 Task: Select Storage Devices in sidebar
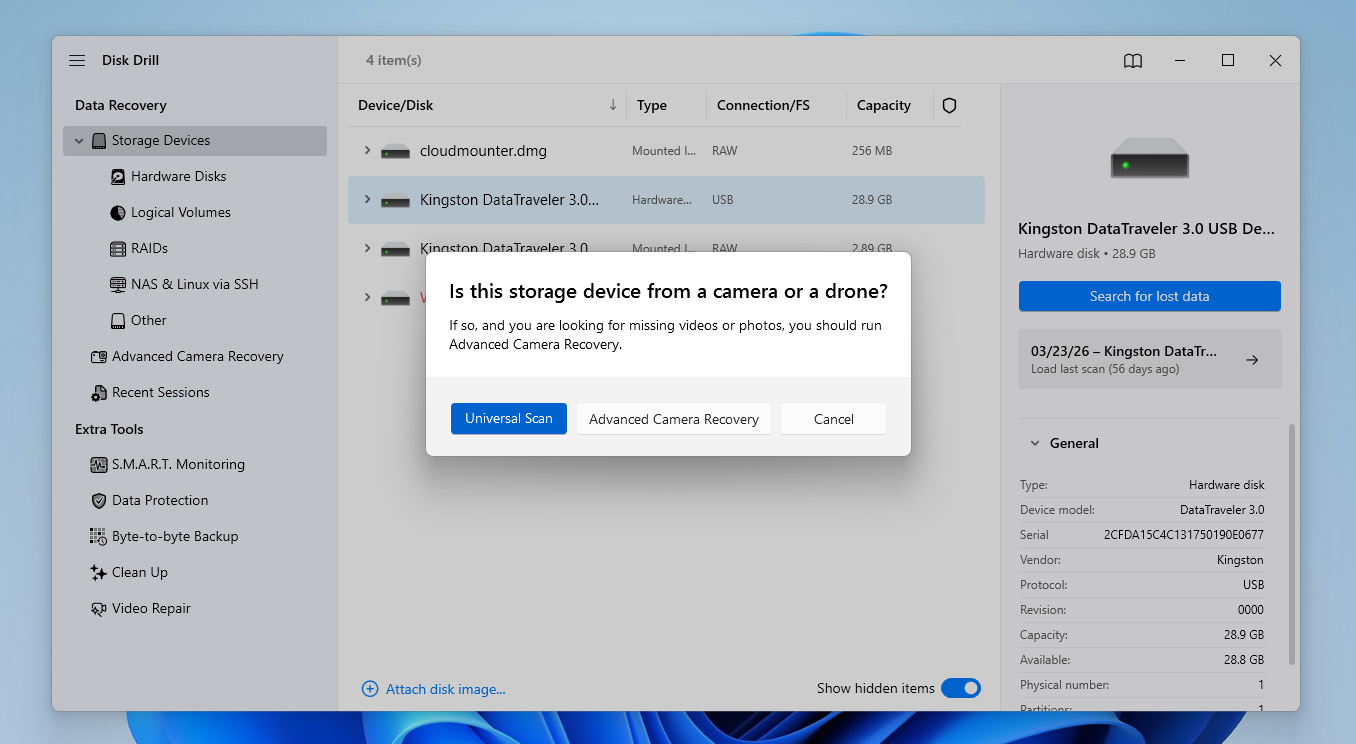(195, 141)
